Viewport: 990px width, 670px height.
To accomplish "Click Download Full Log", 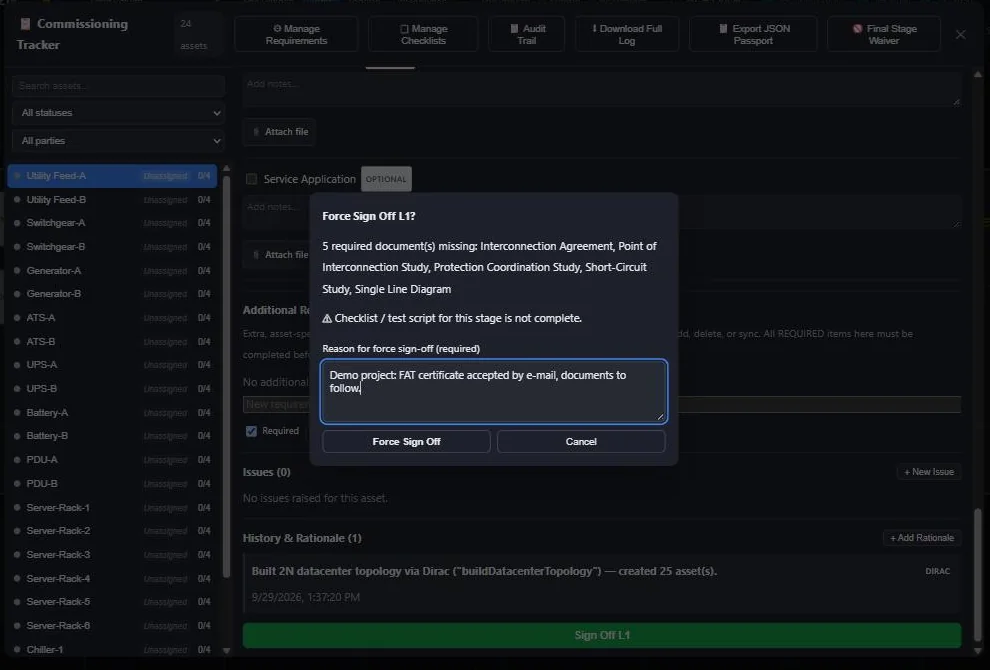I will (x=626, y=34).
